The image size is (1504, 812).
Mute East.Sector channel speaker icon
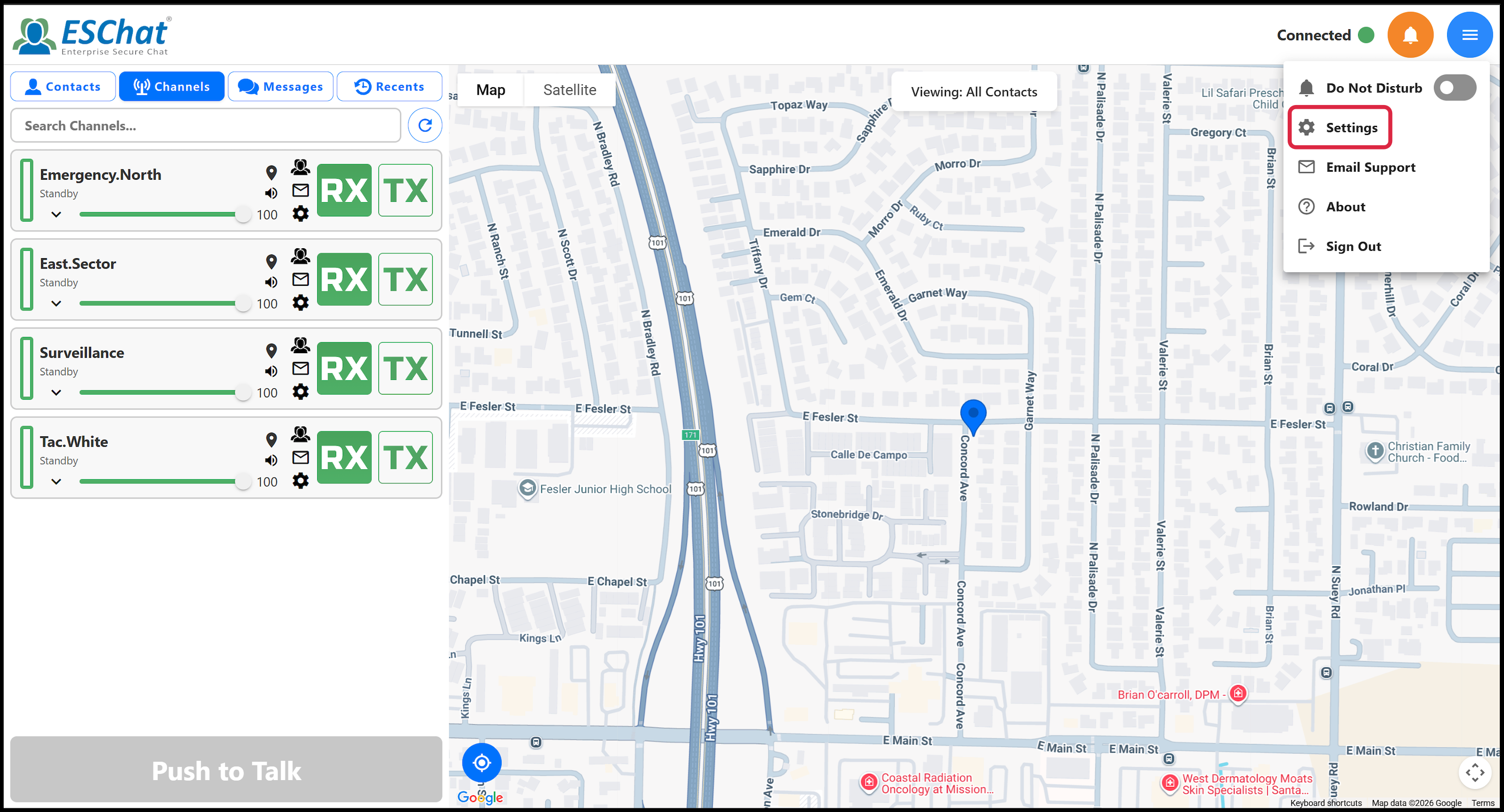[x=271, y=283]
